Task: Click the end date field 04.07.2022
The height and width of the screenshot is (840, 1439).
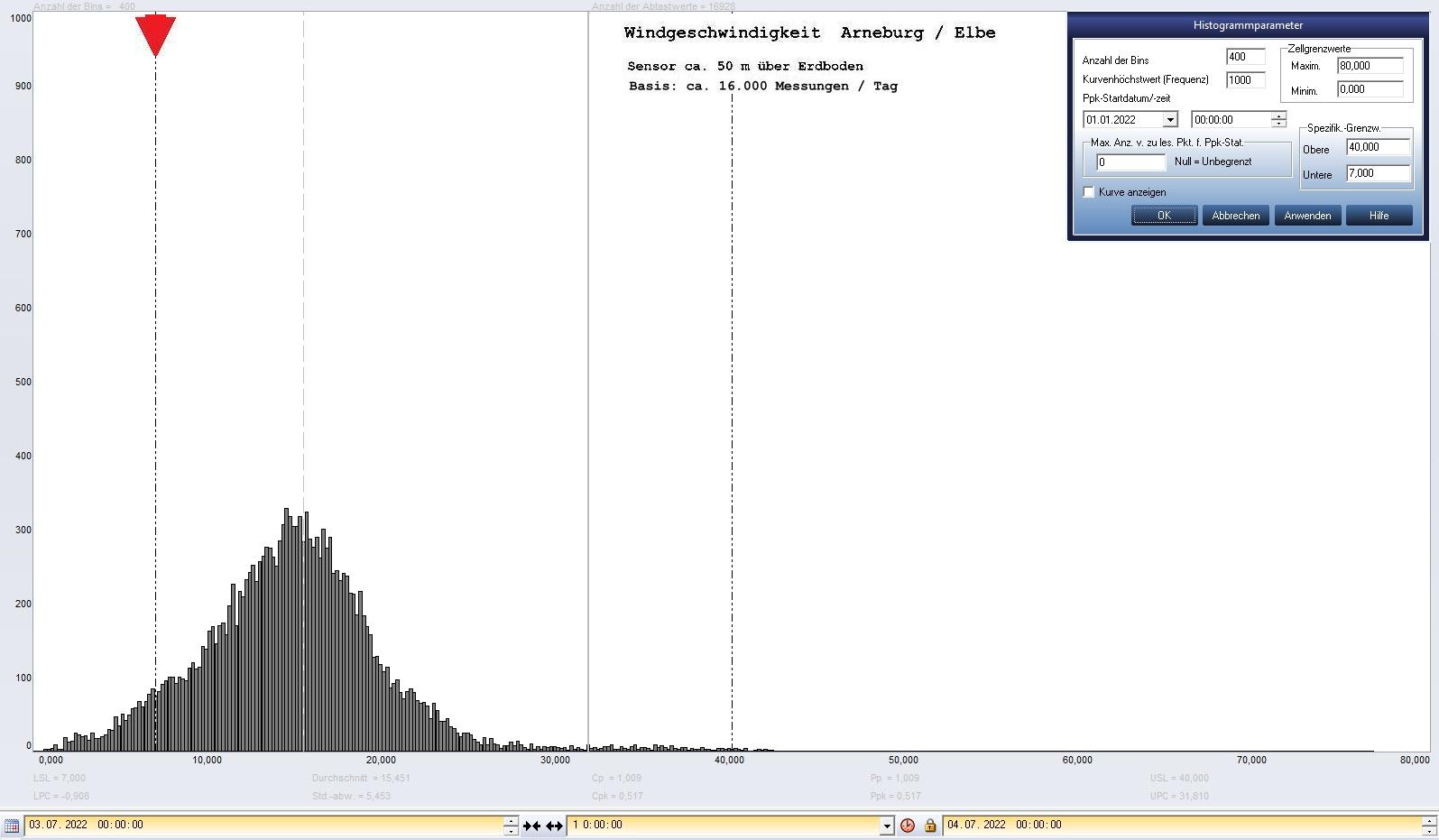Action: pos(1182,826)
